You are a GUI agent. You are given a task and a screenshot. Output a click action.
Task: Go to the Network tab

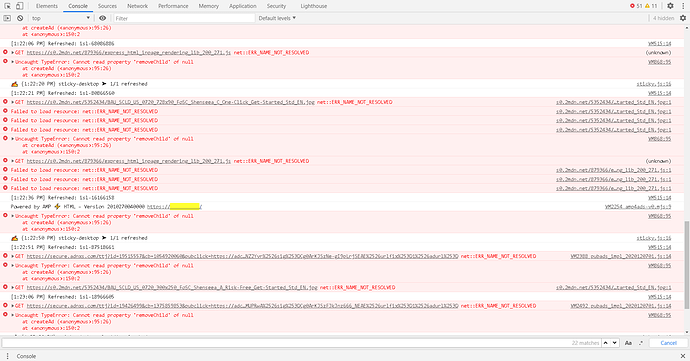point(137,6)
